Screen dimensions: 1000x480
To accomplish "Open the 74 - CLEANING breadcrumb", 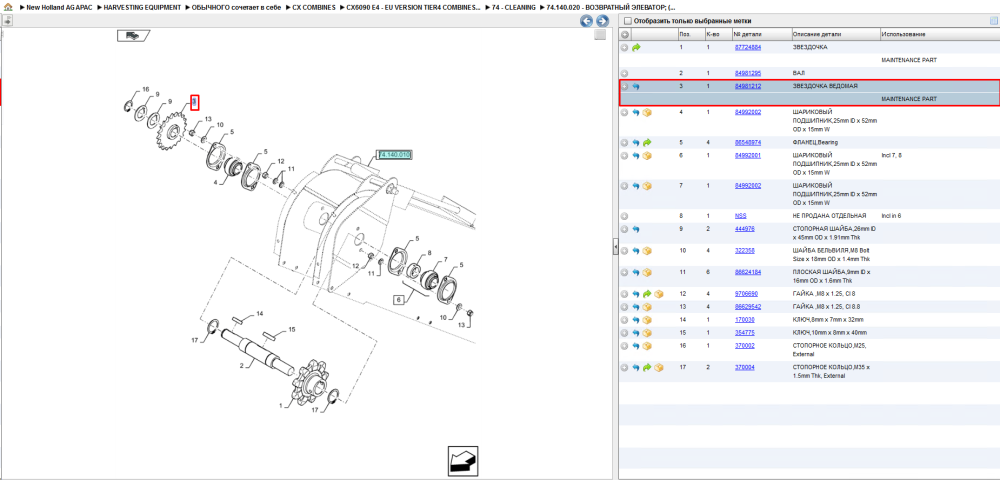I will click(x=511, y=7).
